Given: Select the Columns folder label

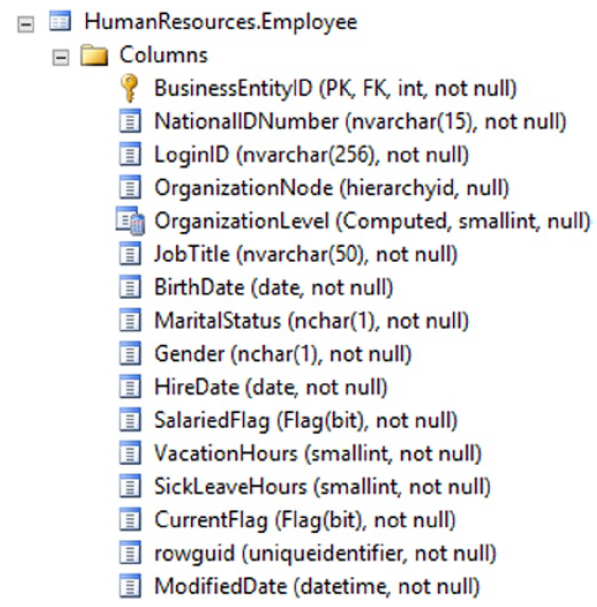Looking at the screenshot, I should pyautogui.click(x=164, y=55).
